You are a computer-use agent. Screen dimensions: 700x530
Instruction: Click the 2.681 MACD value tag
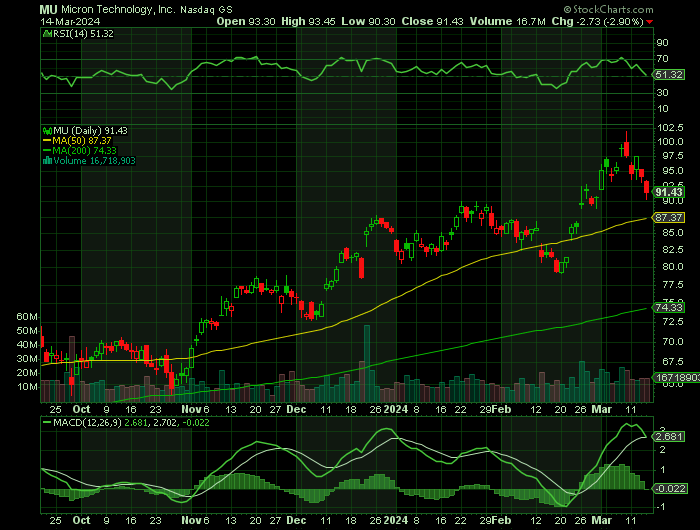coord(669,436)
